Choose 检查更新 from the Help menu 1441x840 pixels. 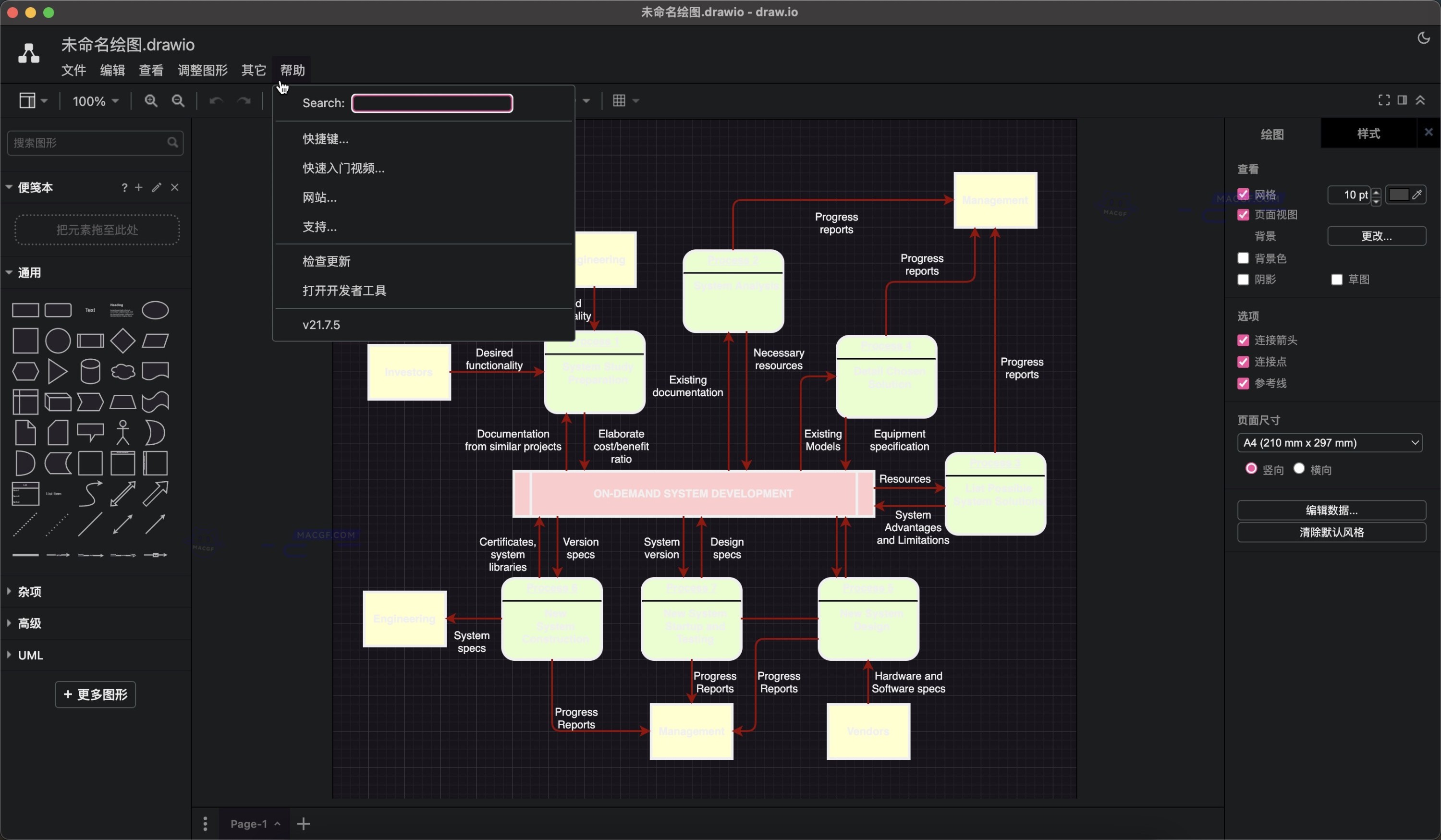[x=327, y=261]
